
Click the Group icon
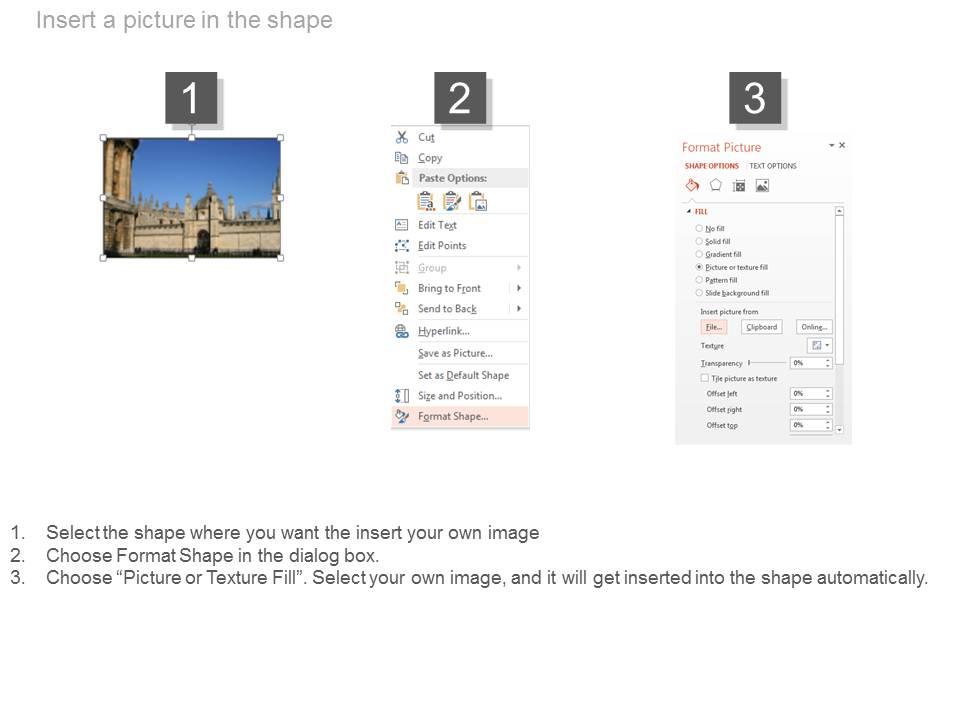[x=402, y=268]
